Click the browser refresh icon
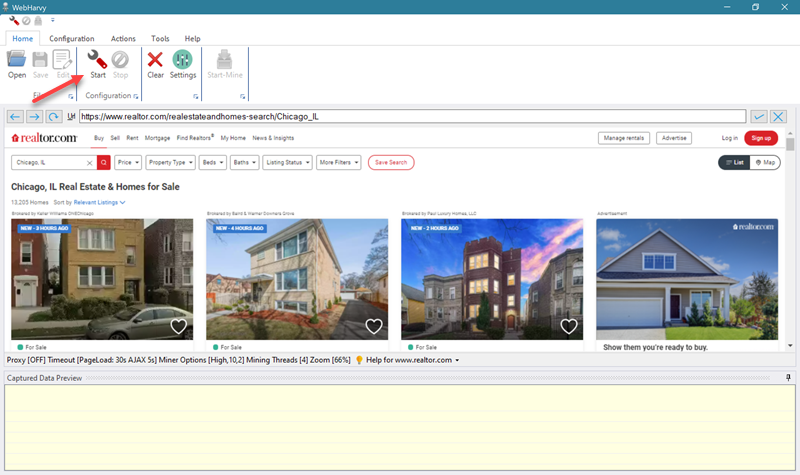 [x=54, y=117]
